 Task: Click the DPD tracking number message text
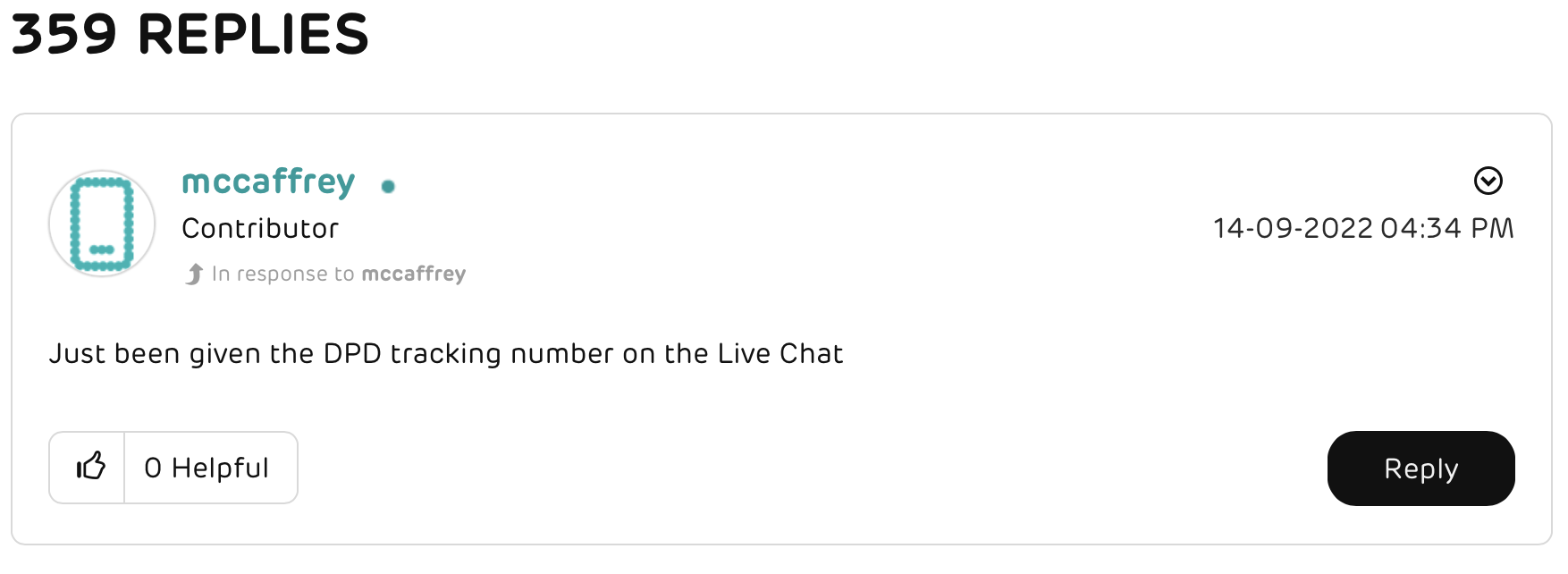click(x=446, y=354)
